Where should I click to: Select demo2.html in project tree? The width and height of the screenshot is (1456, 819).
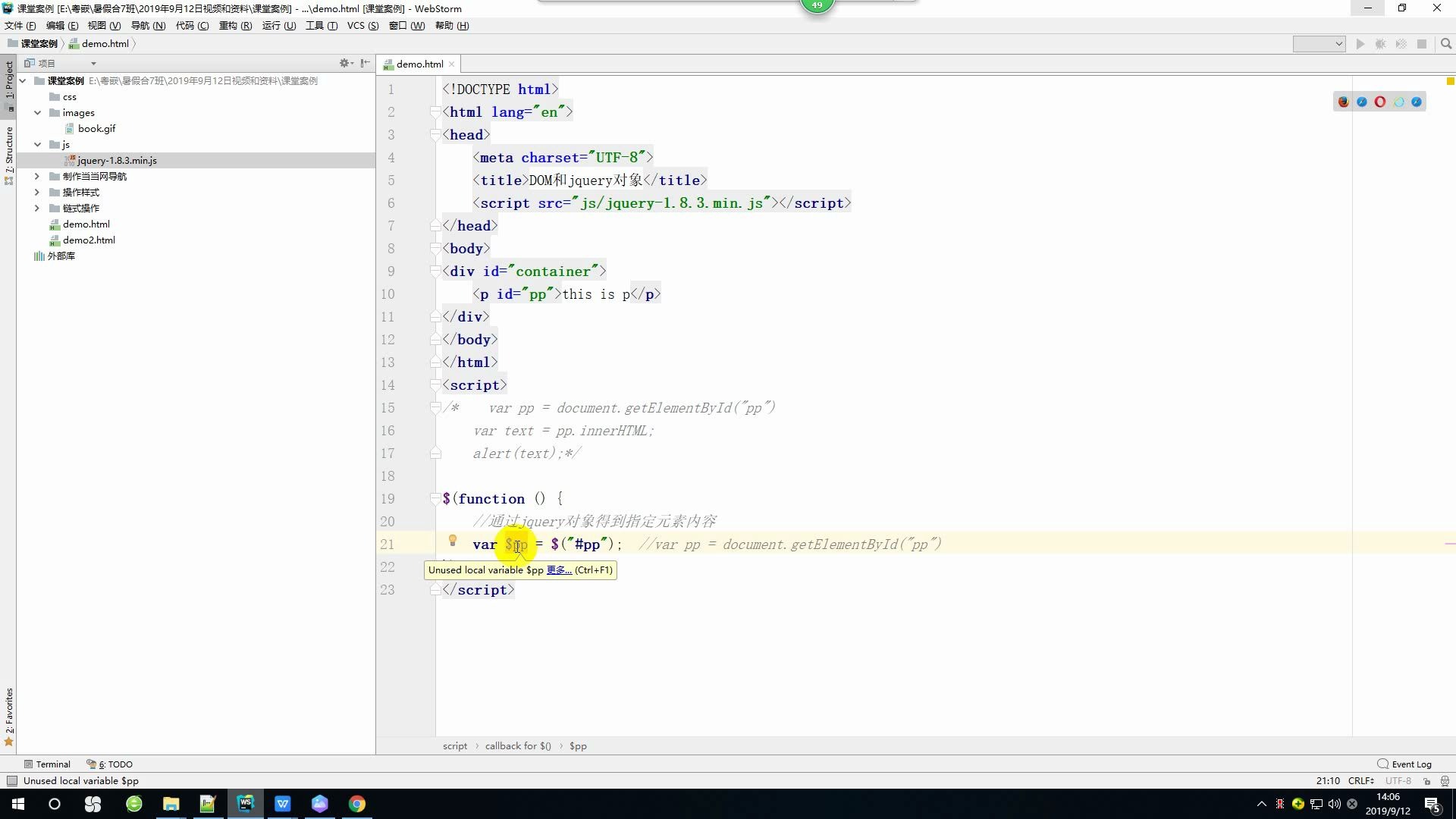(89, 240)
